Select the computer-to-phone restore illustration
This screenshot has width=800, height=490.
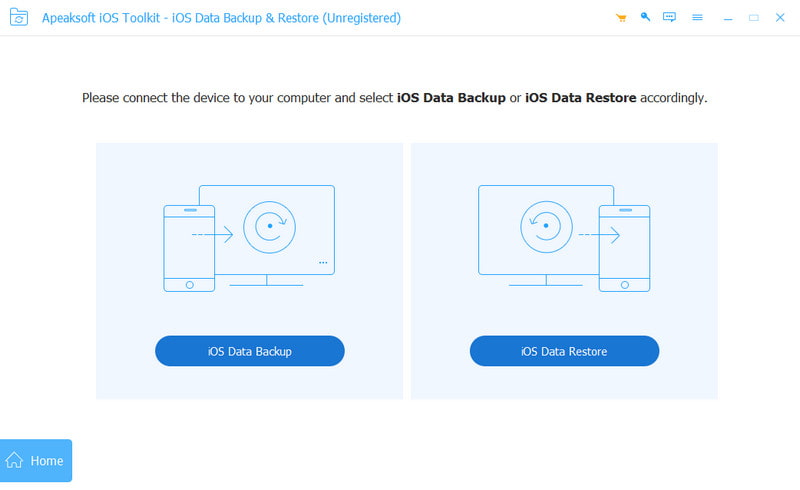coord(564,238)
